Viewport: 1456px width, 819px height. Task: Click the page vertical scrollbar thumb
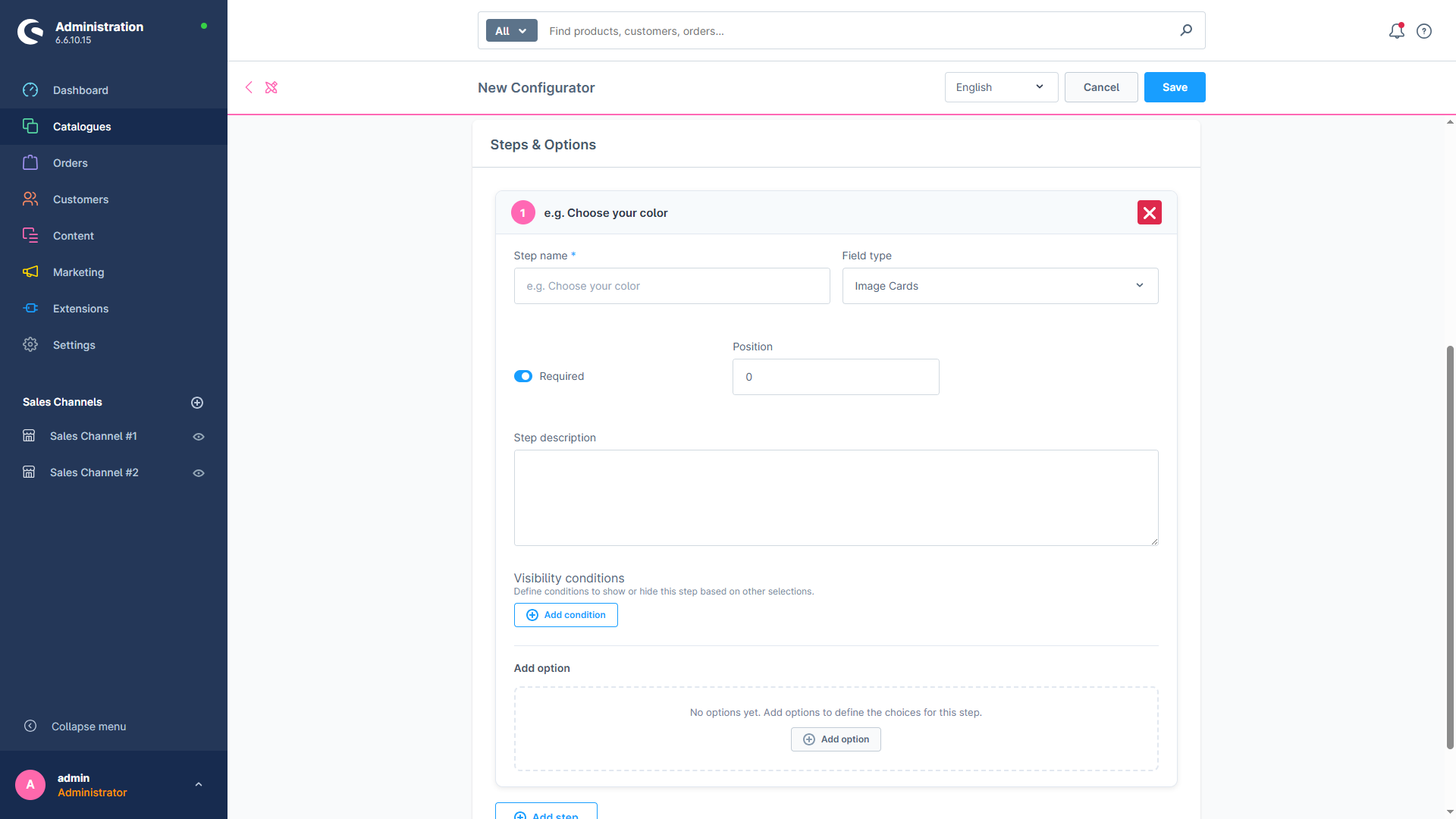point(1450,546)
